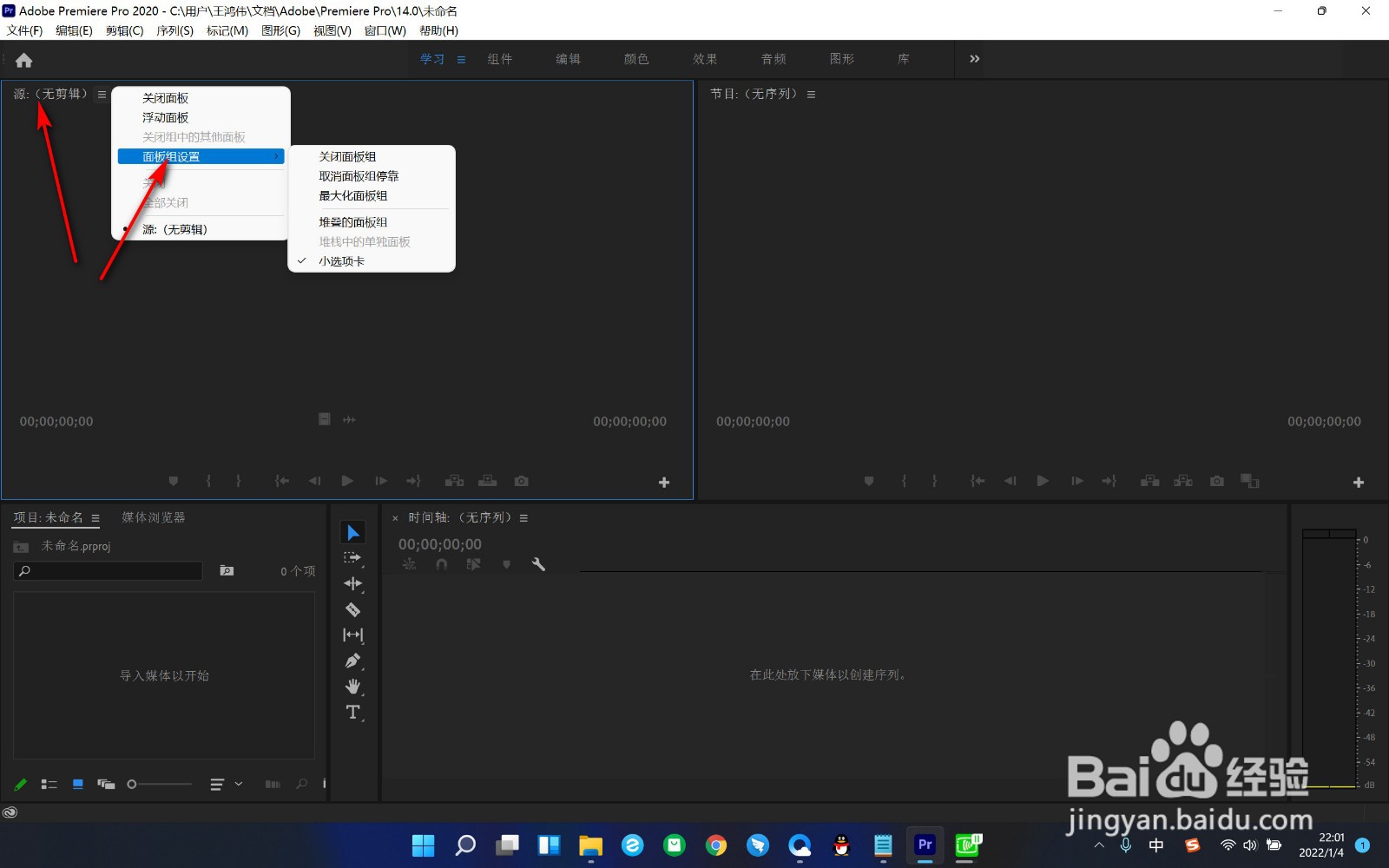Viewport: 1389px width, 868px height.
Task: Select the Type tool
Action: 352,713
